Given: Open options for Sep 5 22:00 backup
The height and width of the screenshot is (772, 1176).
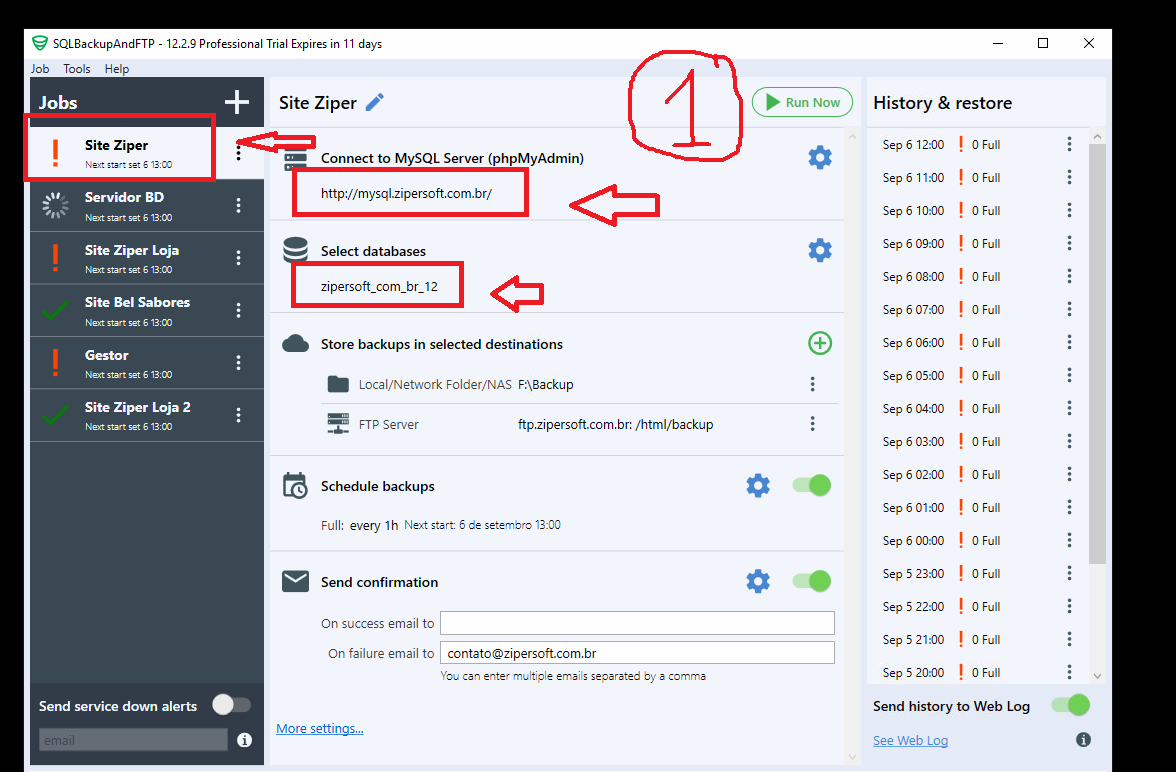Looking at the screenshot, I should point(1070,606).
